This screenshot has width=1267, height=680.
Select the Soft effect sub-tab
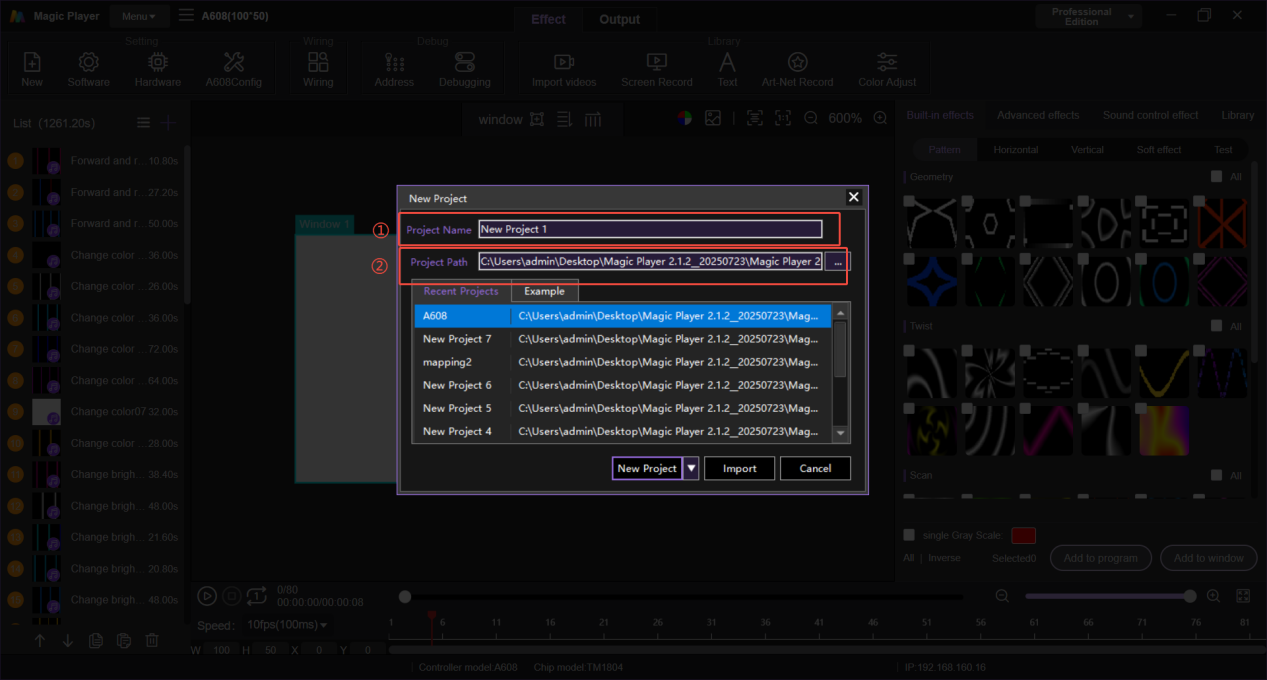(x=1159, y=150)
